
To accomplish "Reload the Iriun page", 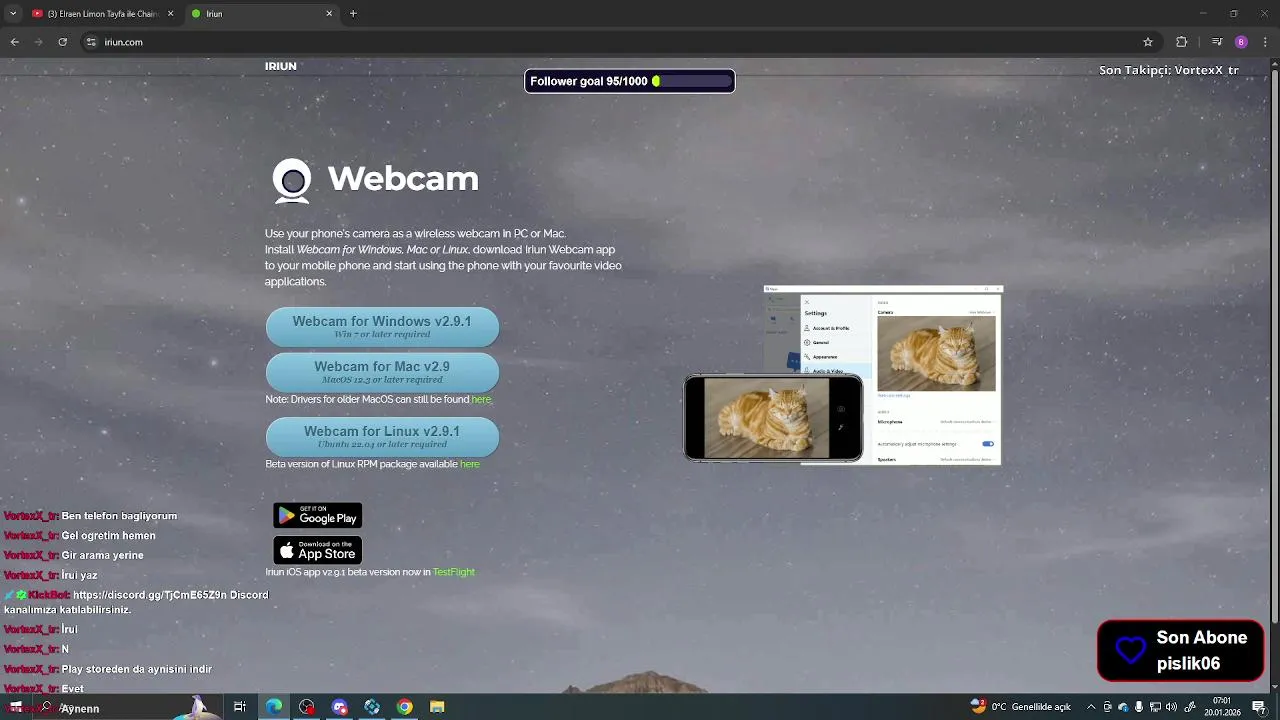I will [62, 42].
